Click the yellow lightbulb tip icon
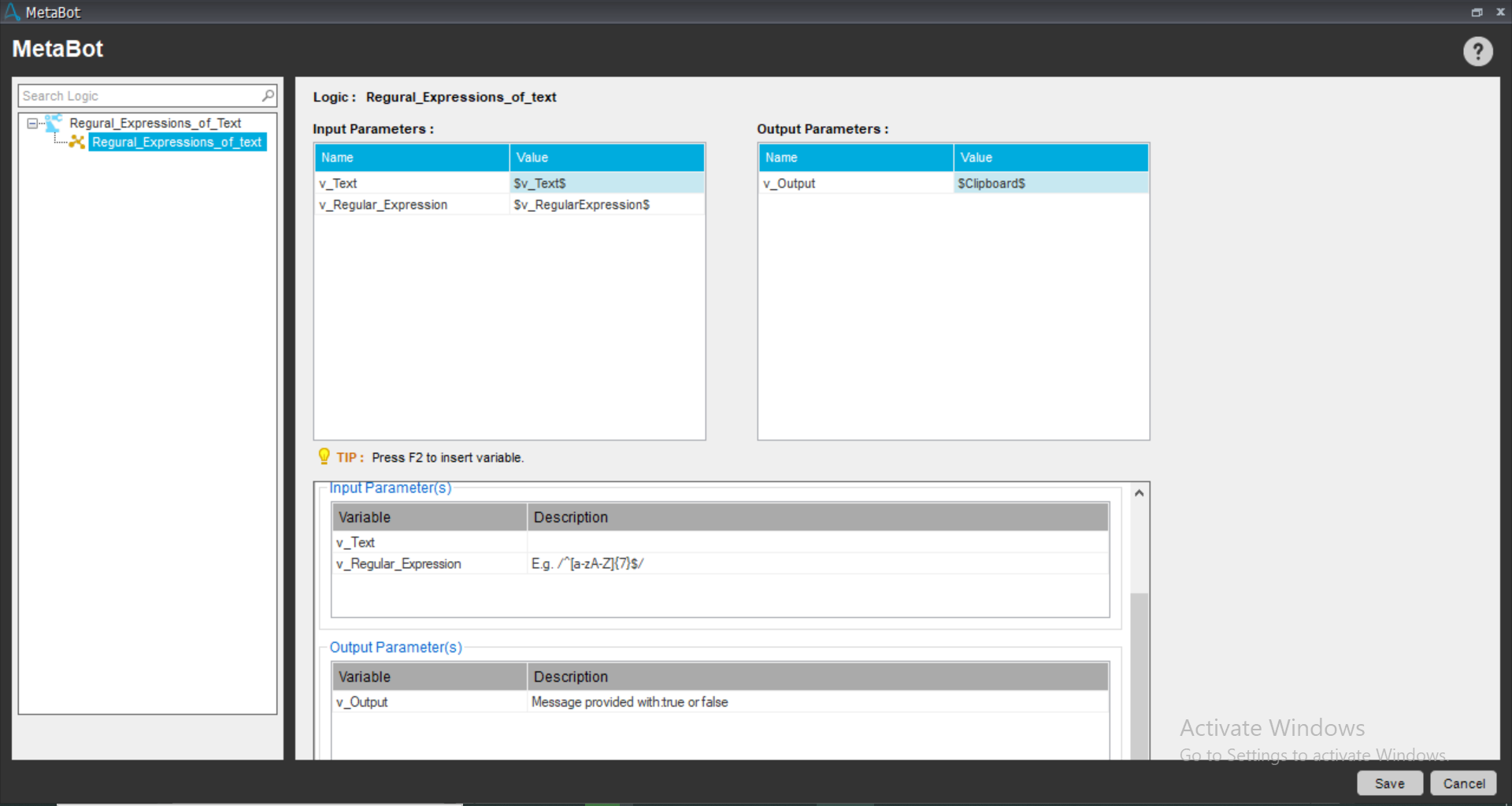Screen dimensions: 1512x806 point(324,456)
